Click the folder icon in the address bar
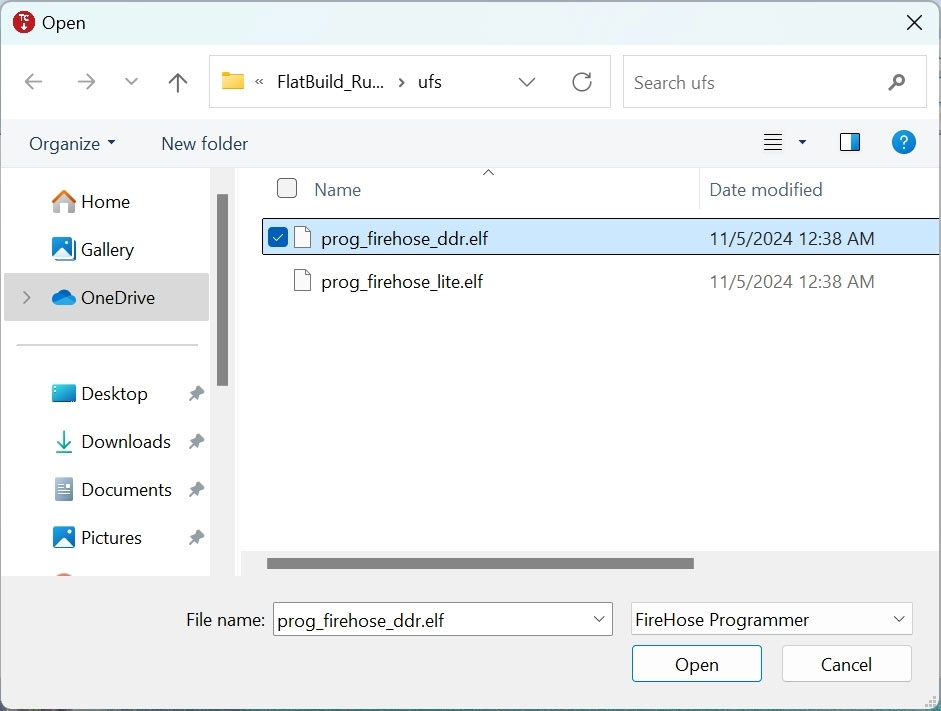Image resolution: width=941 pixels, height=711 pixels. pyautogui.click(x=233, y=80)
